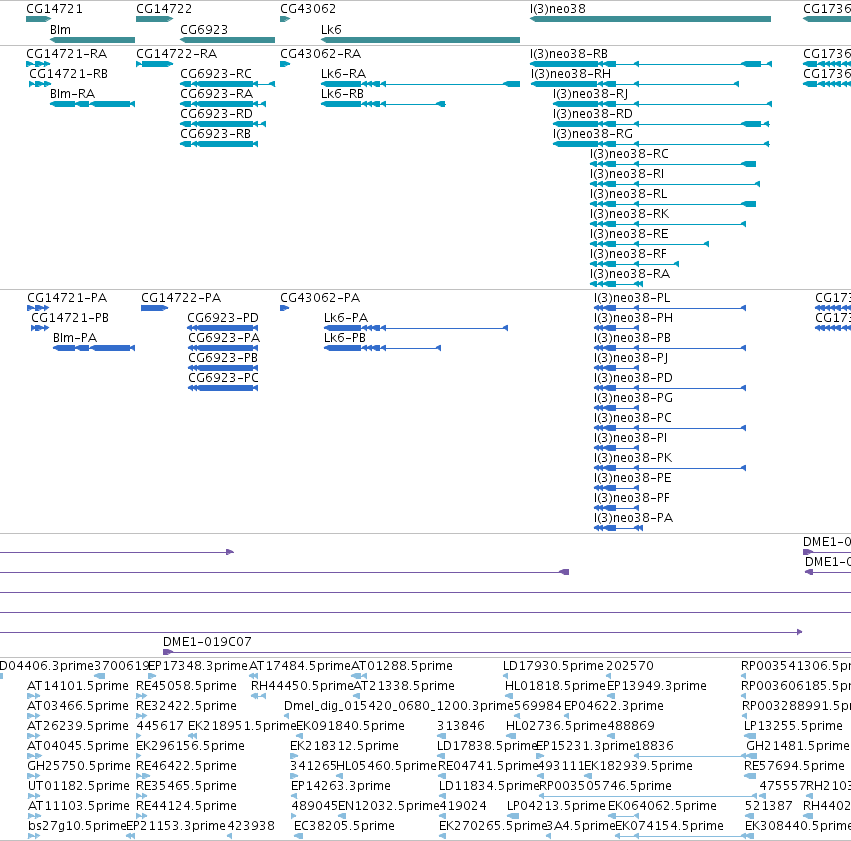Click the l(3)neo38-RC transcript label

pos(629,154)
